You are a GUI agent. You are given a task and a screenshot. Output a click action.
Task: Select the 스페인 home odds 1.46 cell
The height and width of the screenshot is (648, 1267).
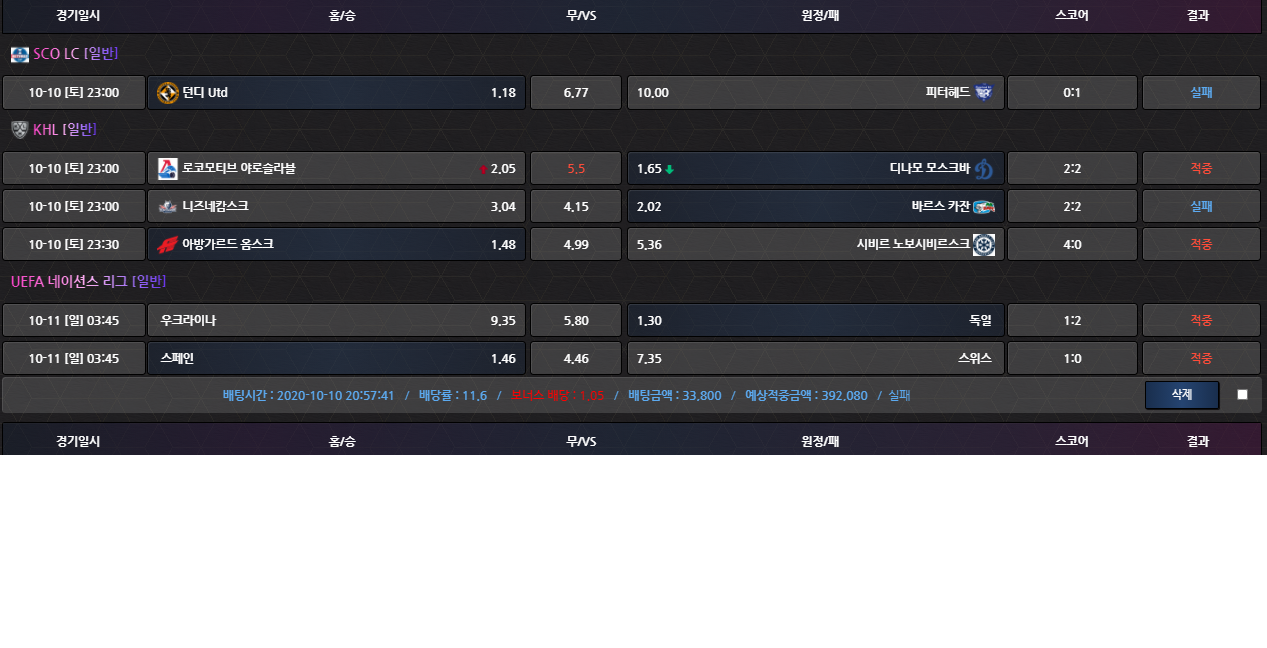coord(336,359)
